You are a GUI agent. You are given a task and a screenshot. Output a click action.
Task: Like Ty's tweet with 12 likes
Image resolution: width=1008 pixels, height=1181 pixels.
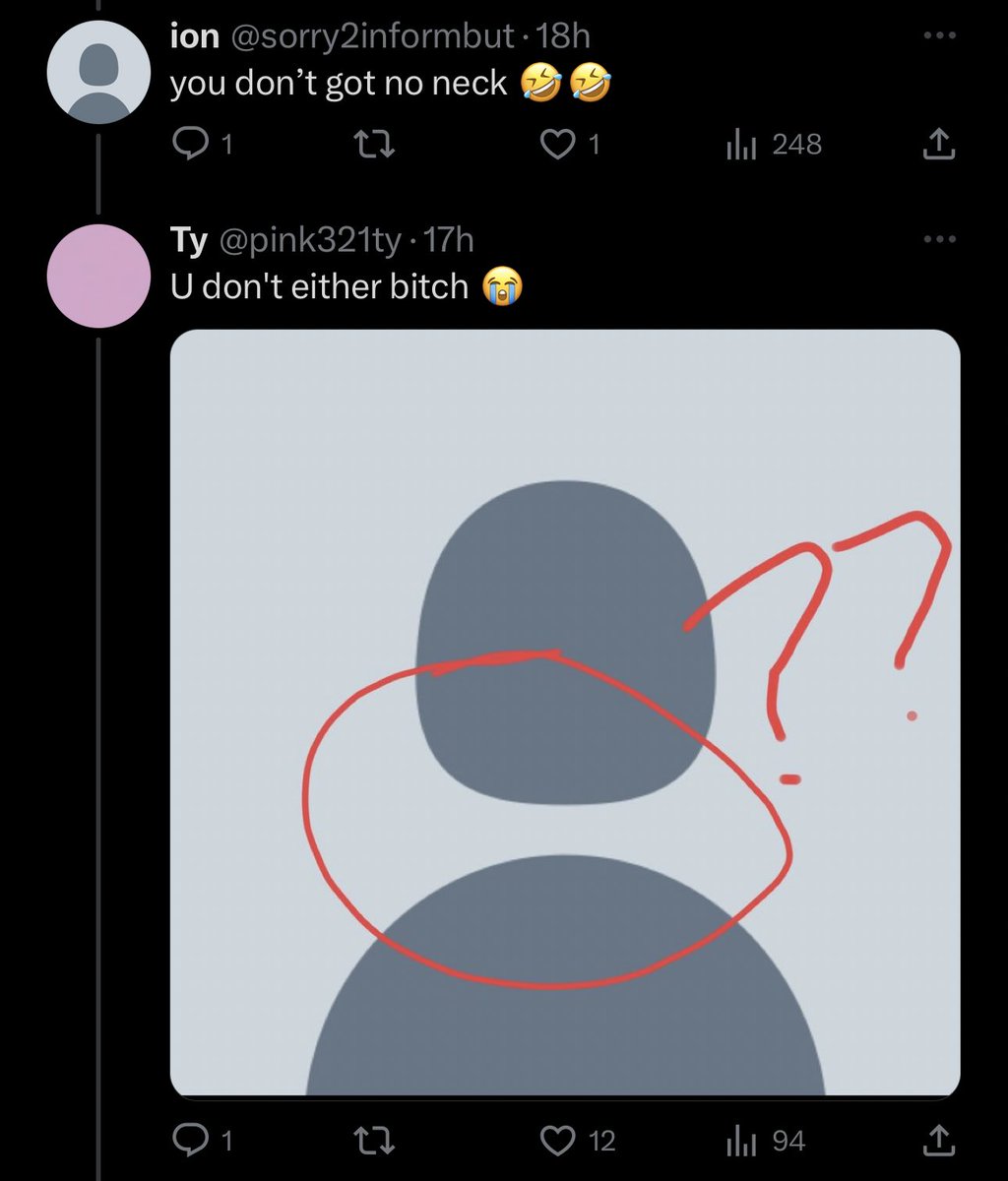coord(559,1141)
